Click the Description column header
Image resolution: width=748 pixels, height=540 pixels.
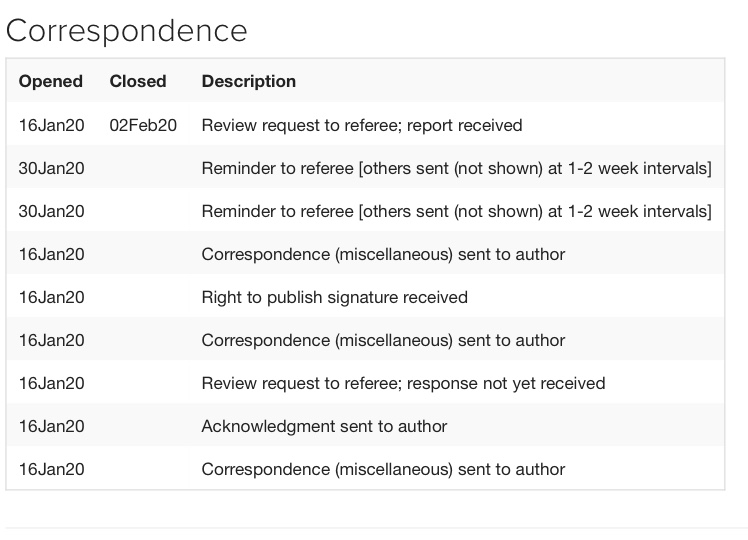pos(249,81)
